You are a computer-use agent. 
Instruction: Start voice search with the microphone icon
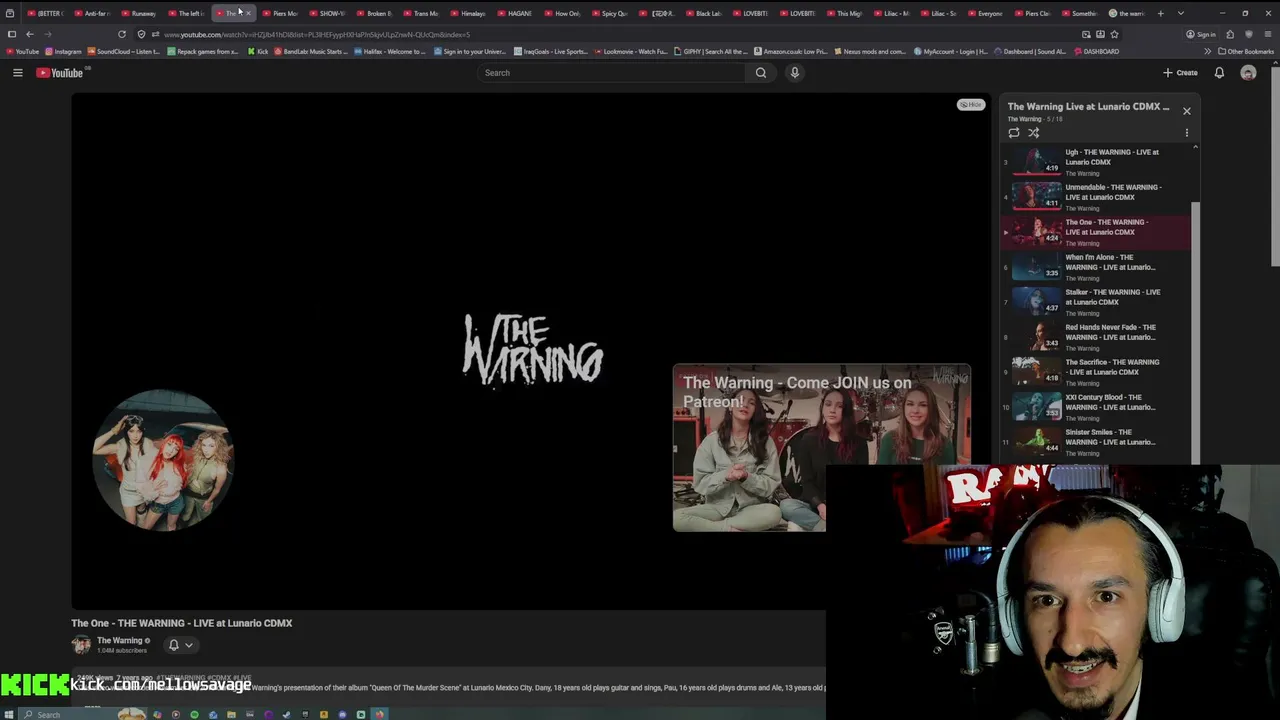point(795,73)
